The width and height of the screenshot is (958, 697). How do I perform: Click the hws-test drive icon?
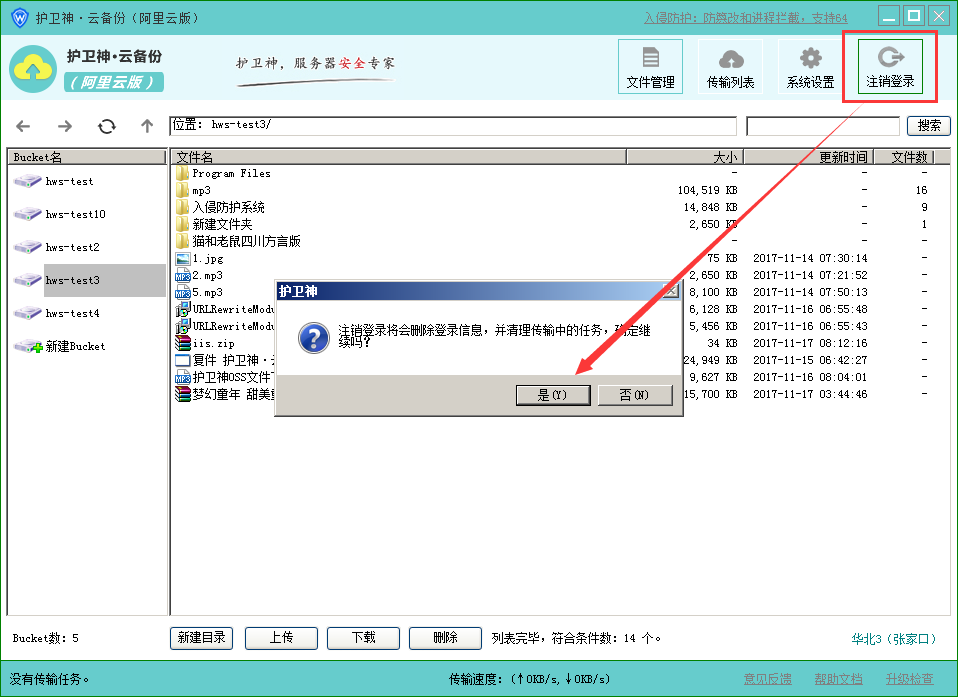27,181
